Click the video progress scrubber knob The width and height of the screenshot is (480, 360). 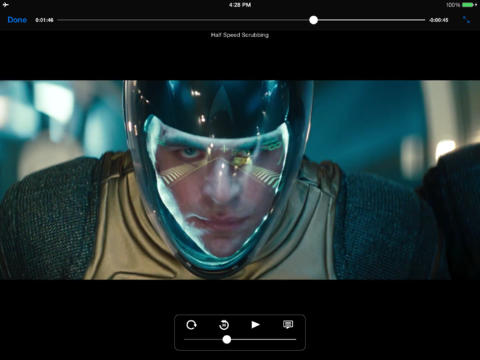pos(313,20)
